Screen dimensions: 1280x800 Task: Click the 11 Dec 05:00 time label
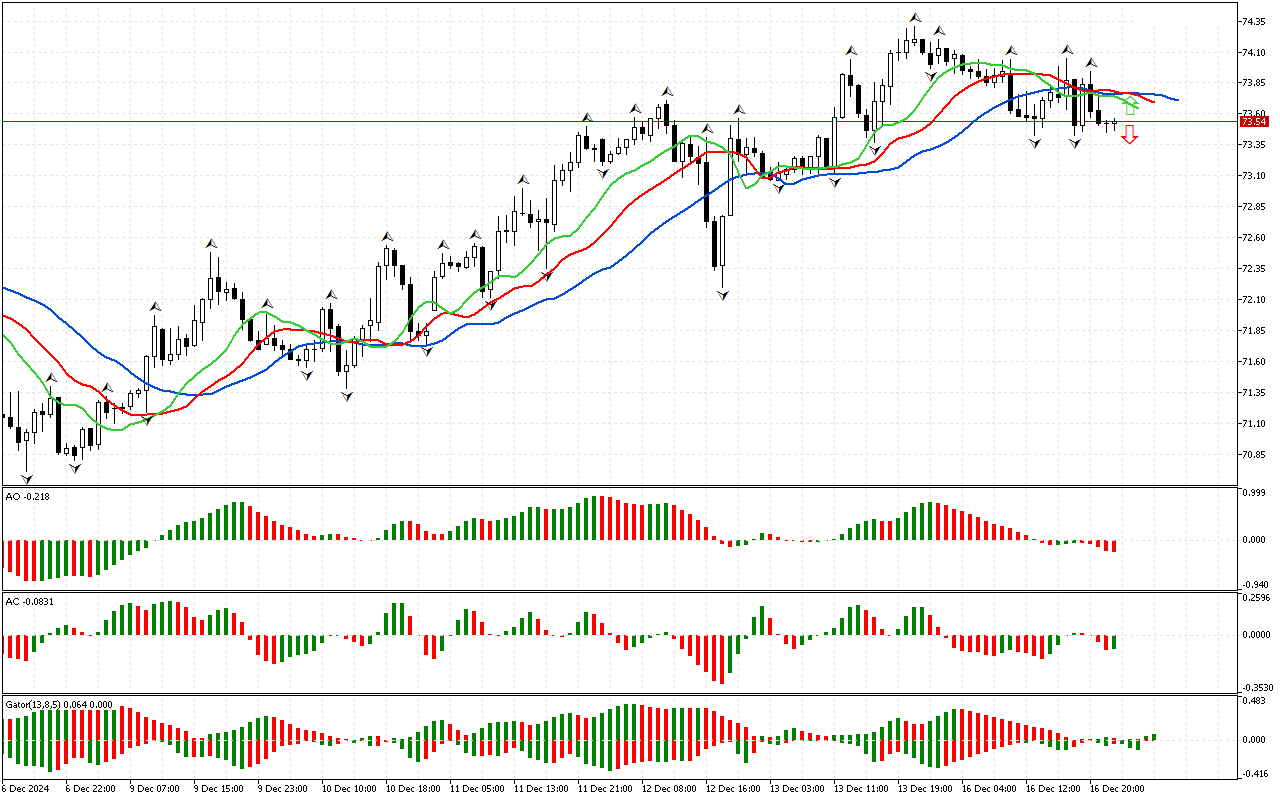click(476, 789)
